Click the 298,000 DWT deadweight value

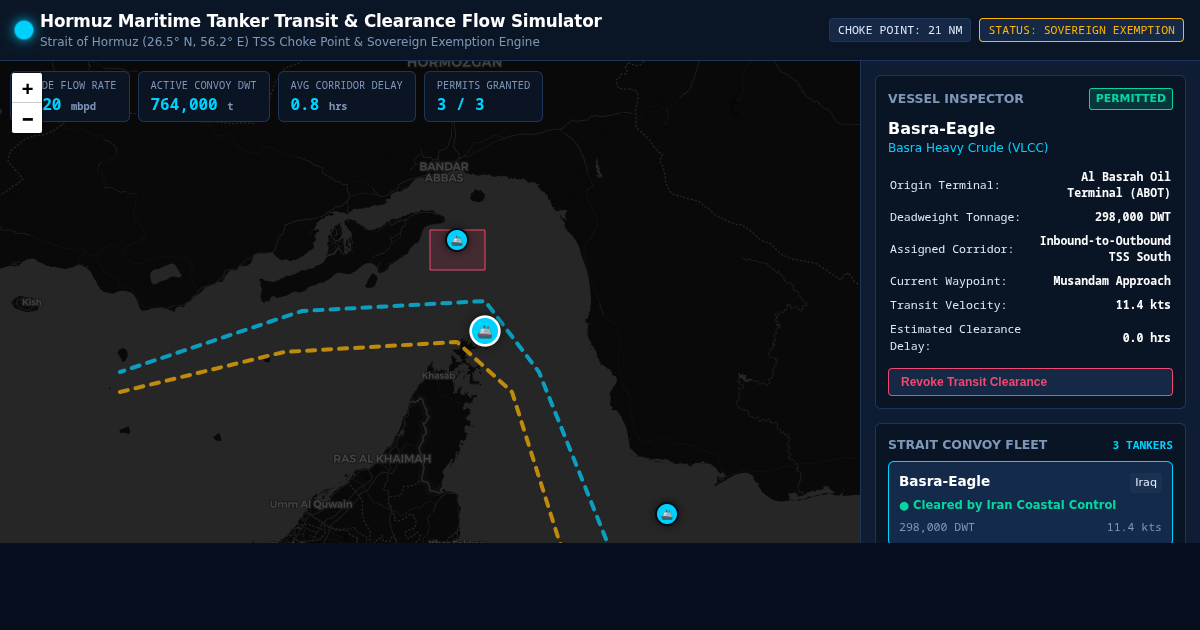pos(1133,217)
